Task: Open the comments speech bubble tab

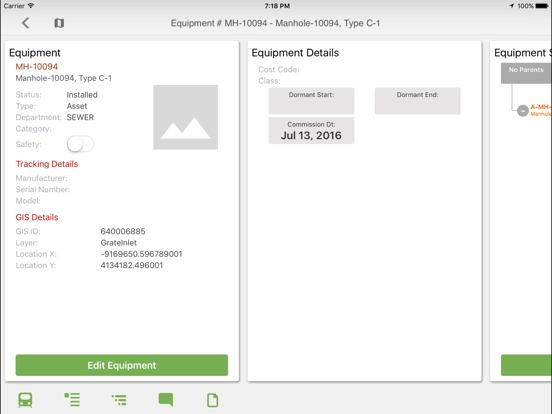Action: pyautogui.click(x=166, y=400)
